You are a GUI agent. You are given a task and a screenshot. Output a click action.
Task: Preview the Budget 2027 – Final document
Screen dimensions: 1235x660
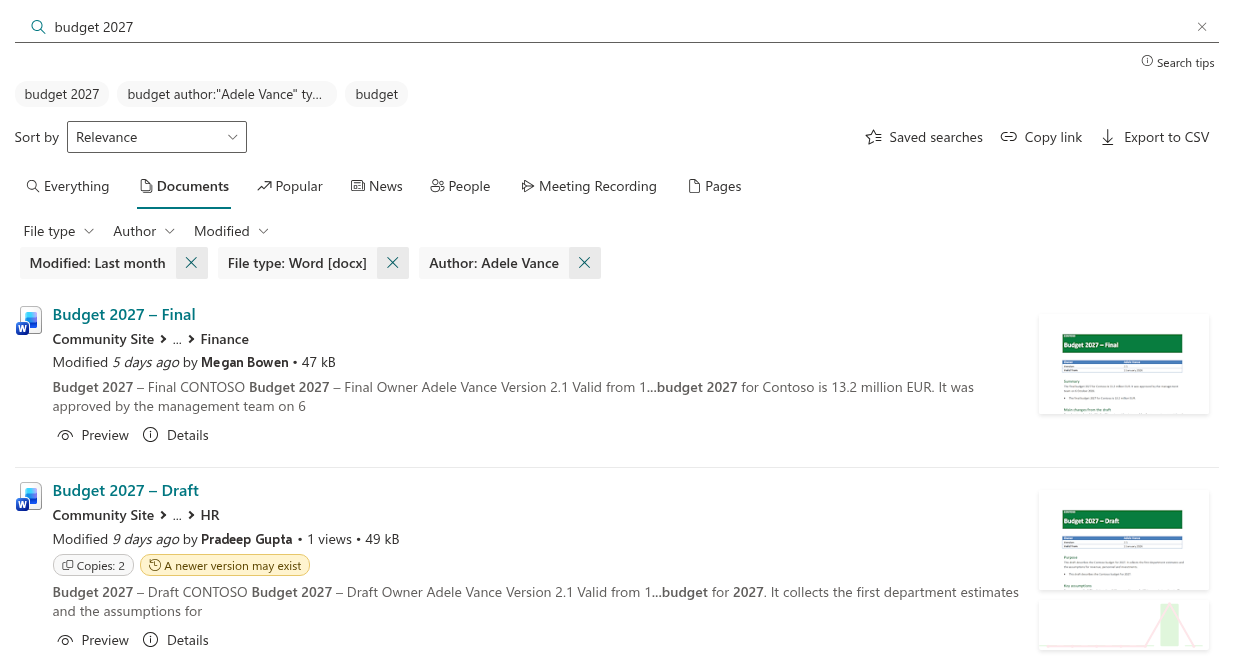93,435
